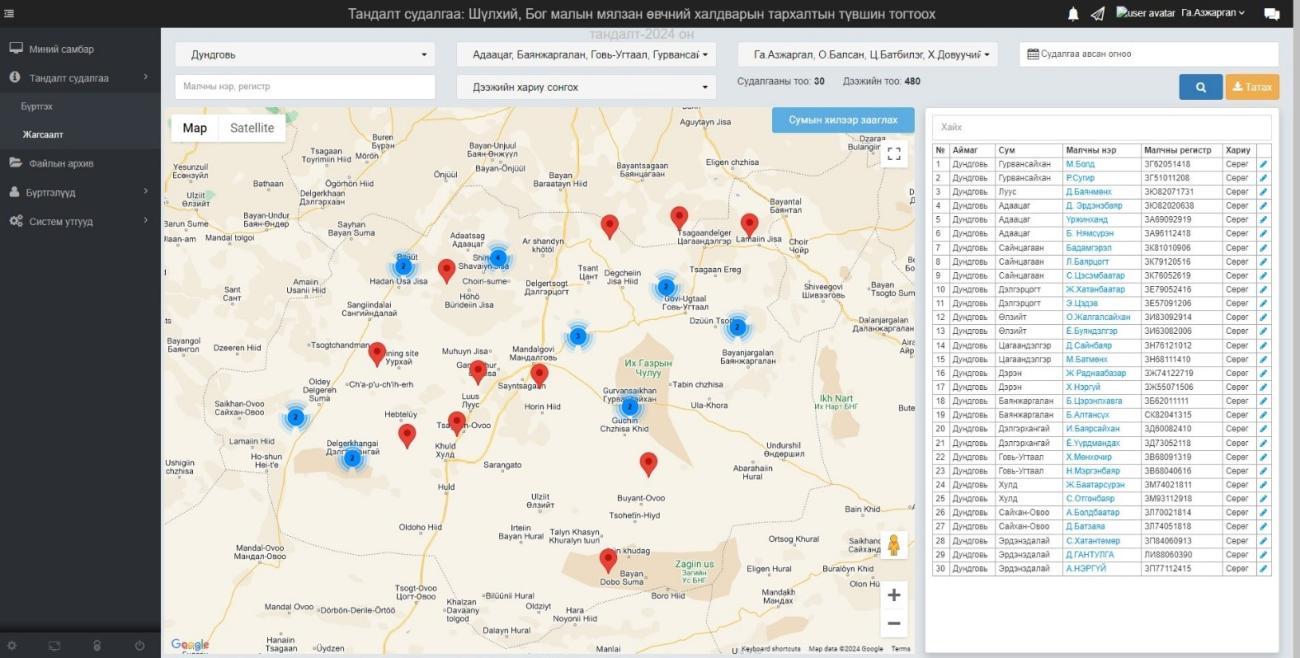Open Файлын архив in the sidebar
This screenshot has height=658, width=1300.
[x=61, y=163]
